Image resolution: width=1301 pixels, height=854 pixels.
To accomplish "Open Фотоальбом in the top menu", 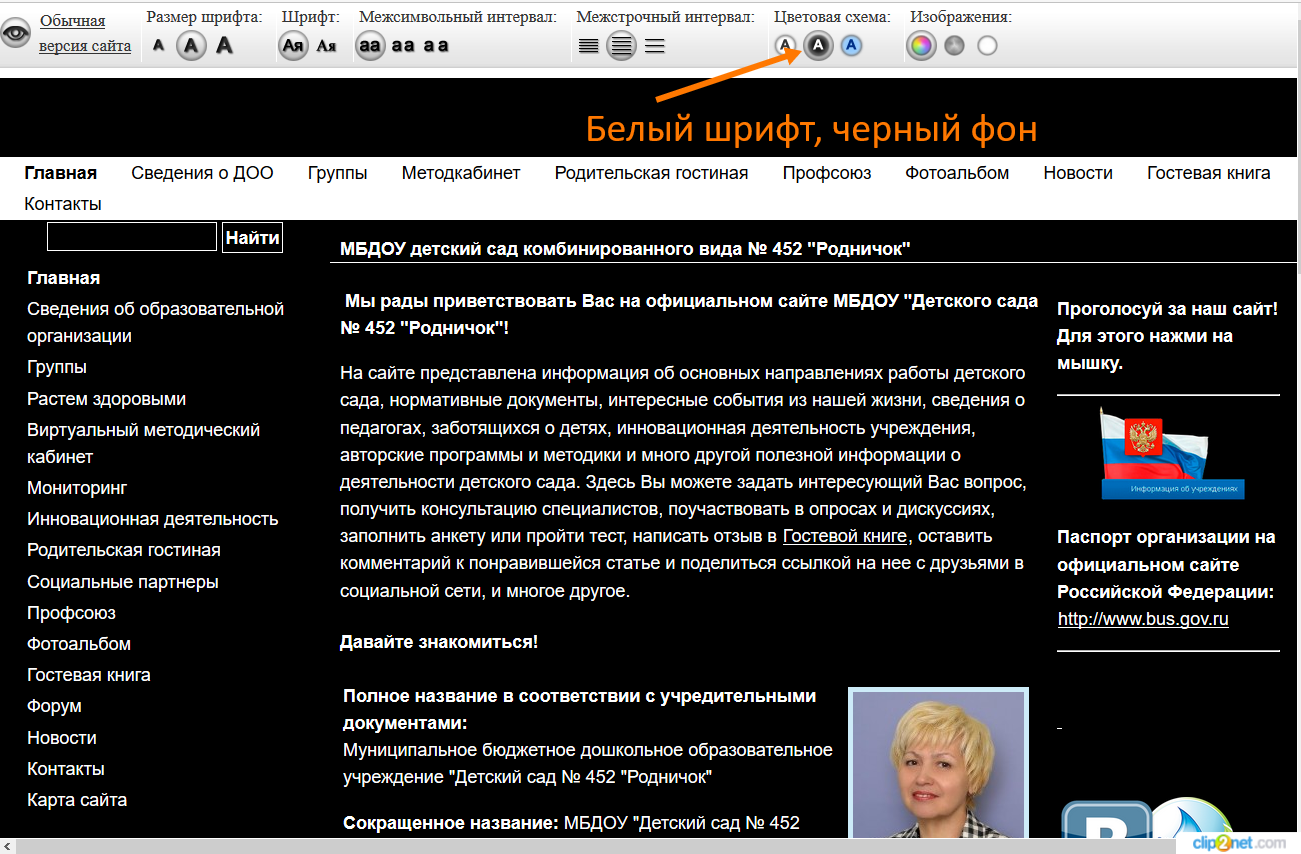I will point(957,173).
